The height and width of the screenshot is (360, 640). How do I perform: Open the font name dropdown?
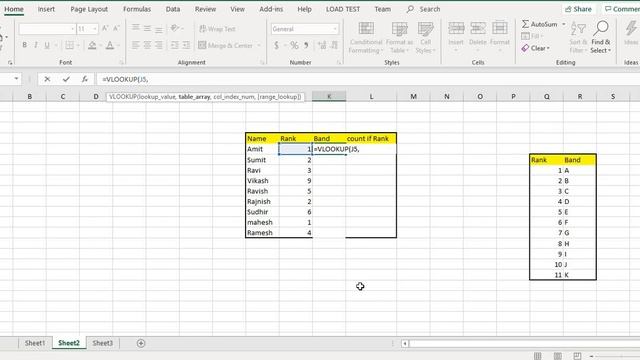[73, 29]
